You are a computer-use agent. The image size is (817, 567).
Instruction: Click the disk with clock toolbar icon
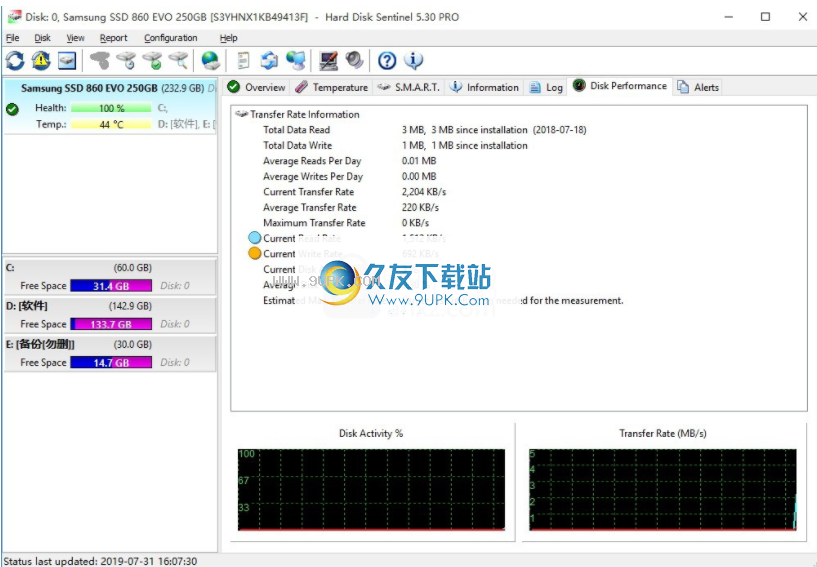pyautogui.click(x=126, y=60)
